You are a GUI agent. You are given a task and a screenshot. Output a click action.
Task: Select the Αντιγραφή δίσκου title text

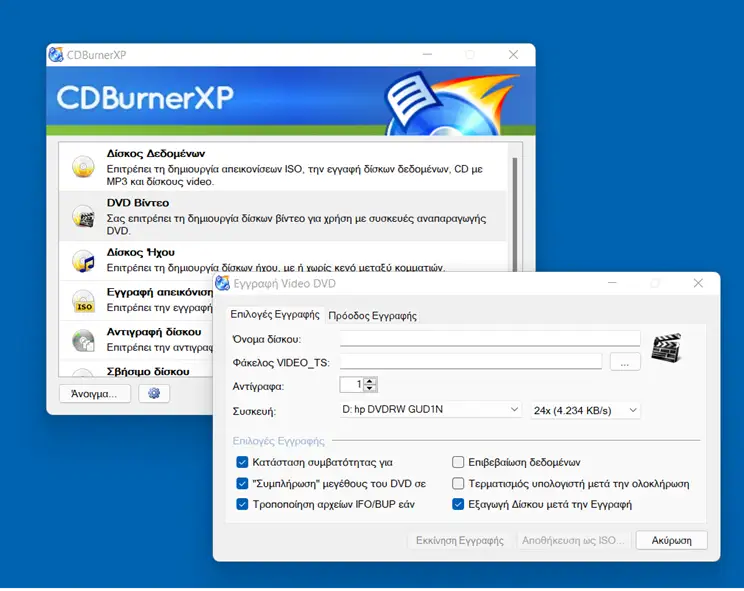point(154,332)
